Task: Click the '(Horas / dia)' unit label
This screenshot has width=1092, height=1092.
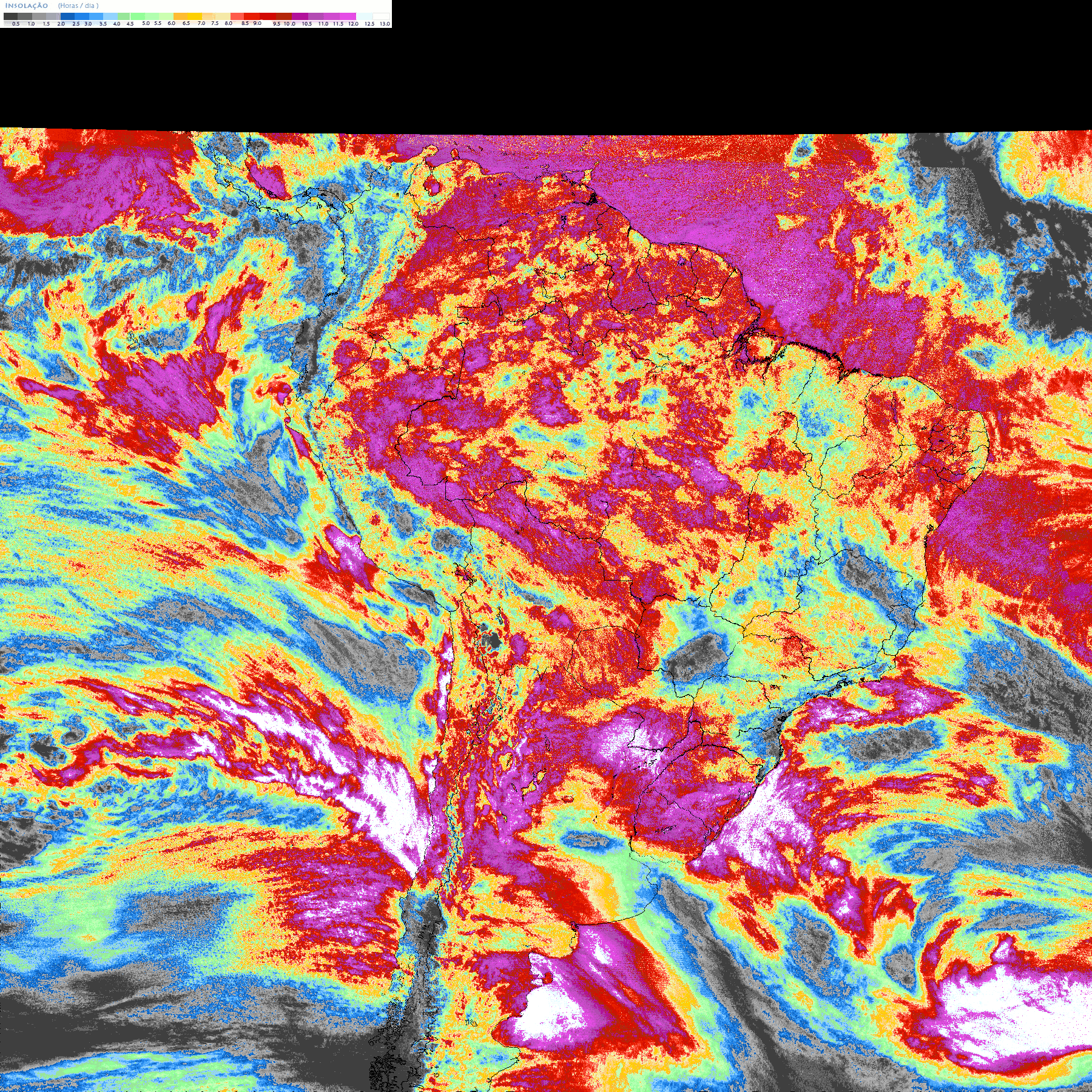Action: pyautogui.click(x=78, y=6)
